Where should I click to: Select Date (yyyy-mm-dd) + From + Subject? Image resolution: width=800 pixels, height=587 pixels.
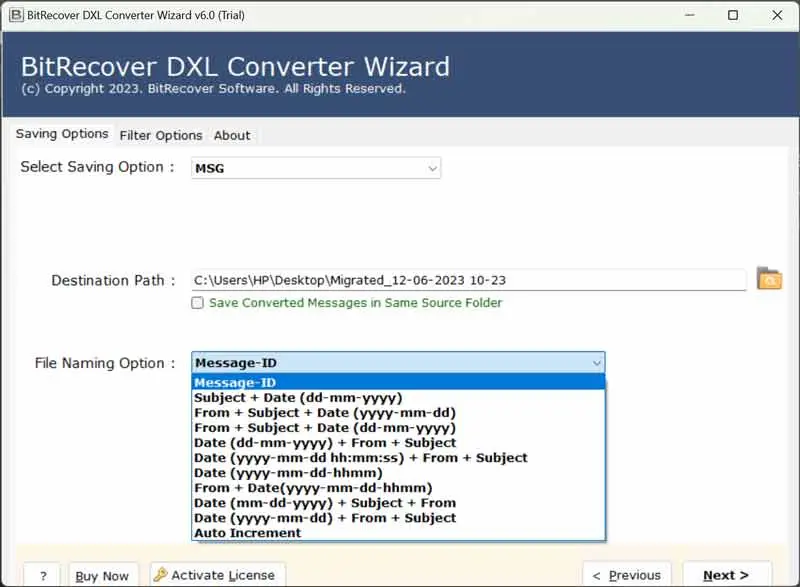pyautogui.click(x=398, y=518)
